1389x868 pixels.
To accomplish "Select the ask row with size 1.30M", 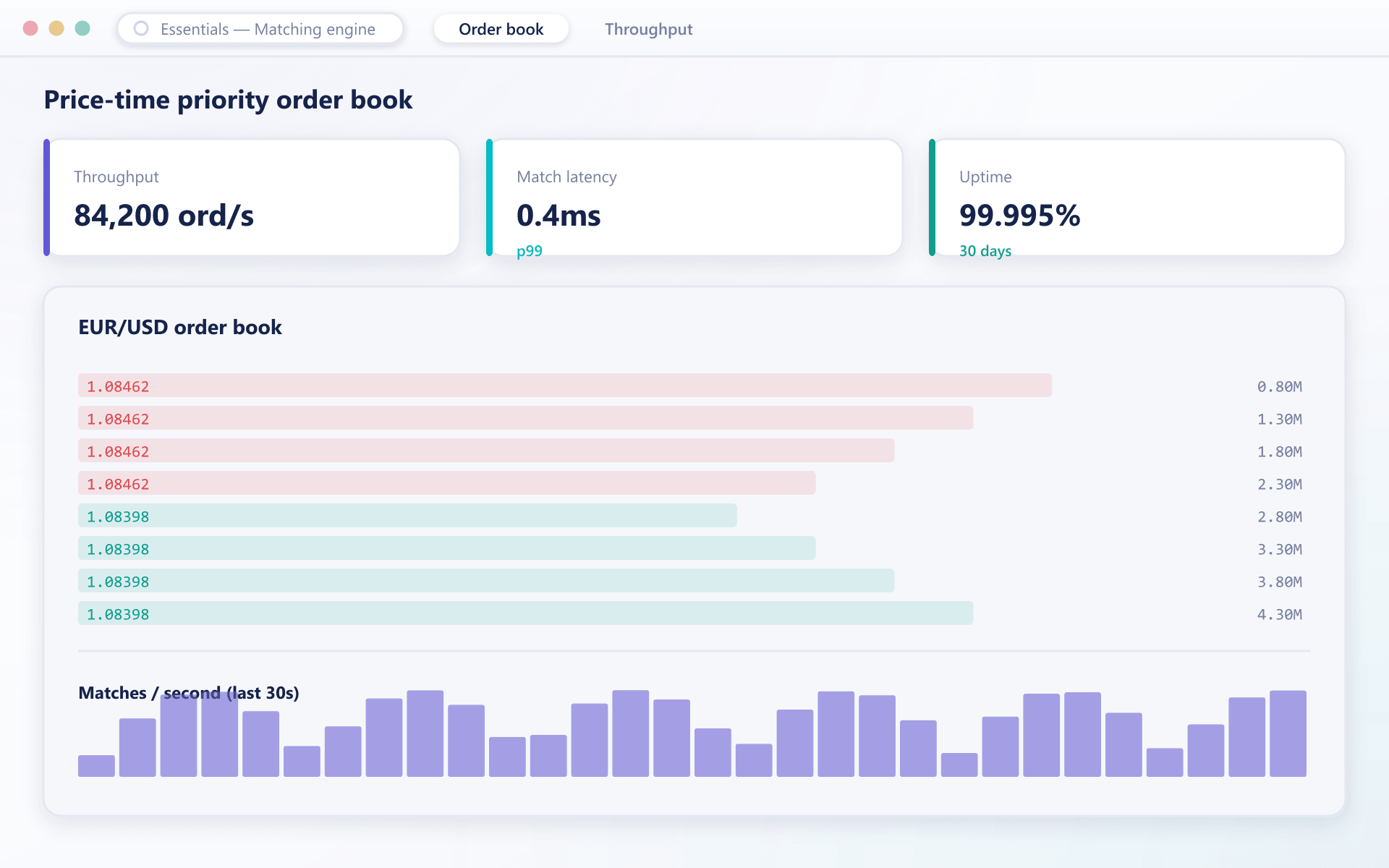I will pyautogui.click(x=694, y=418).
